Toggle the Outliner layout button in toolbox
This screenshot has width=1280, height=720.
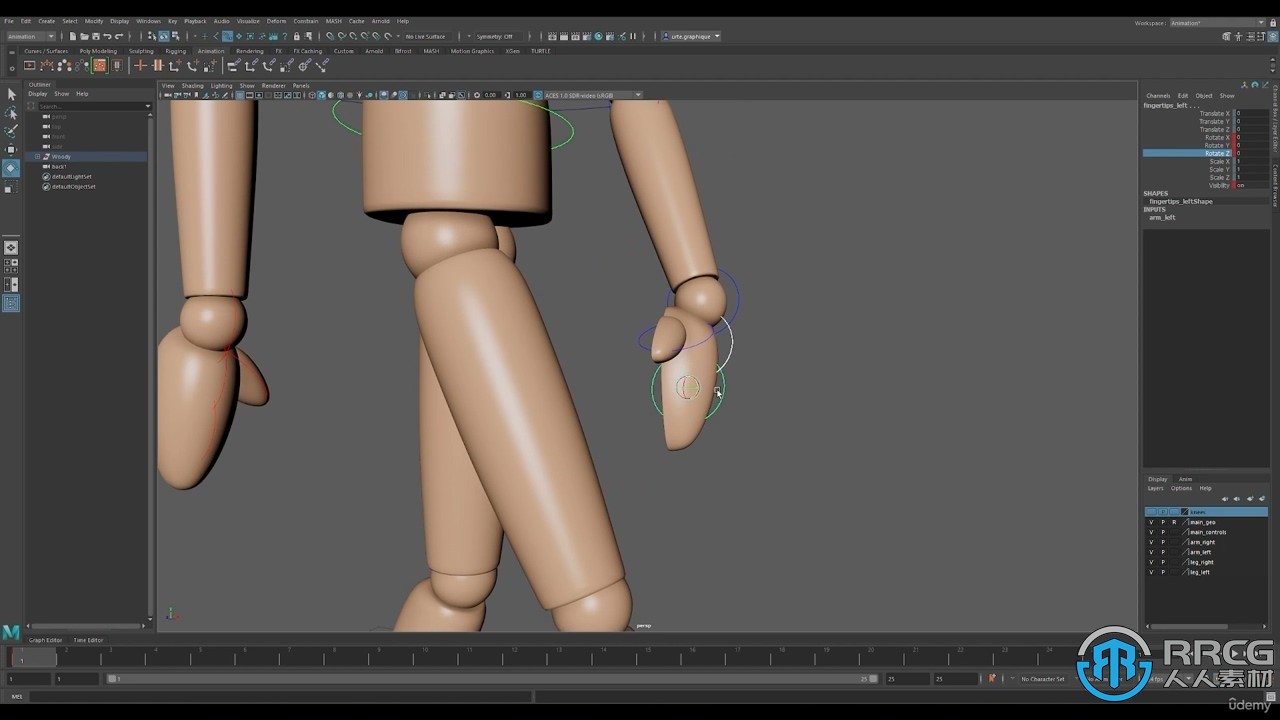(x=11, y=303)
